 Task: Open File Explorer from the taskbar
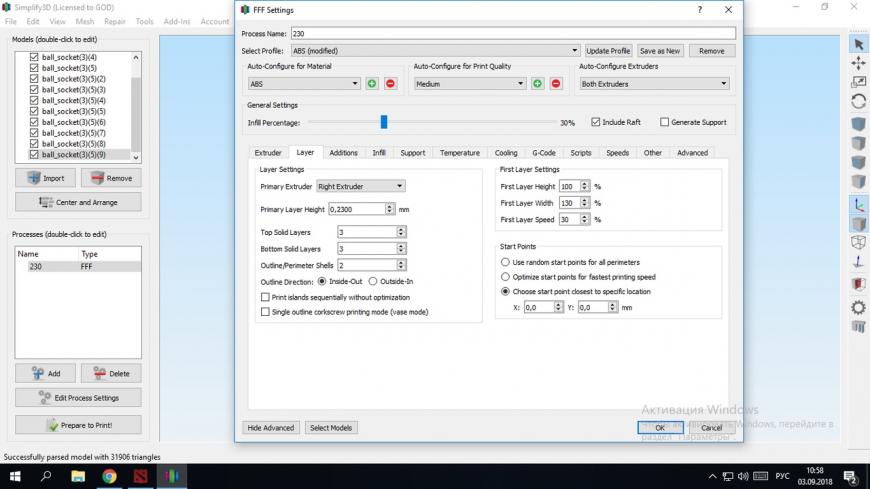pyautogui.click(x=78, y=476)
